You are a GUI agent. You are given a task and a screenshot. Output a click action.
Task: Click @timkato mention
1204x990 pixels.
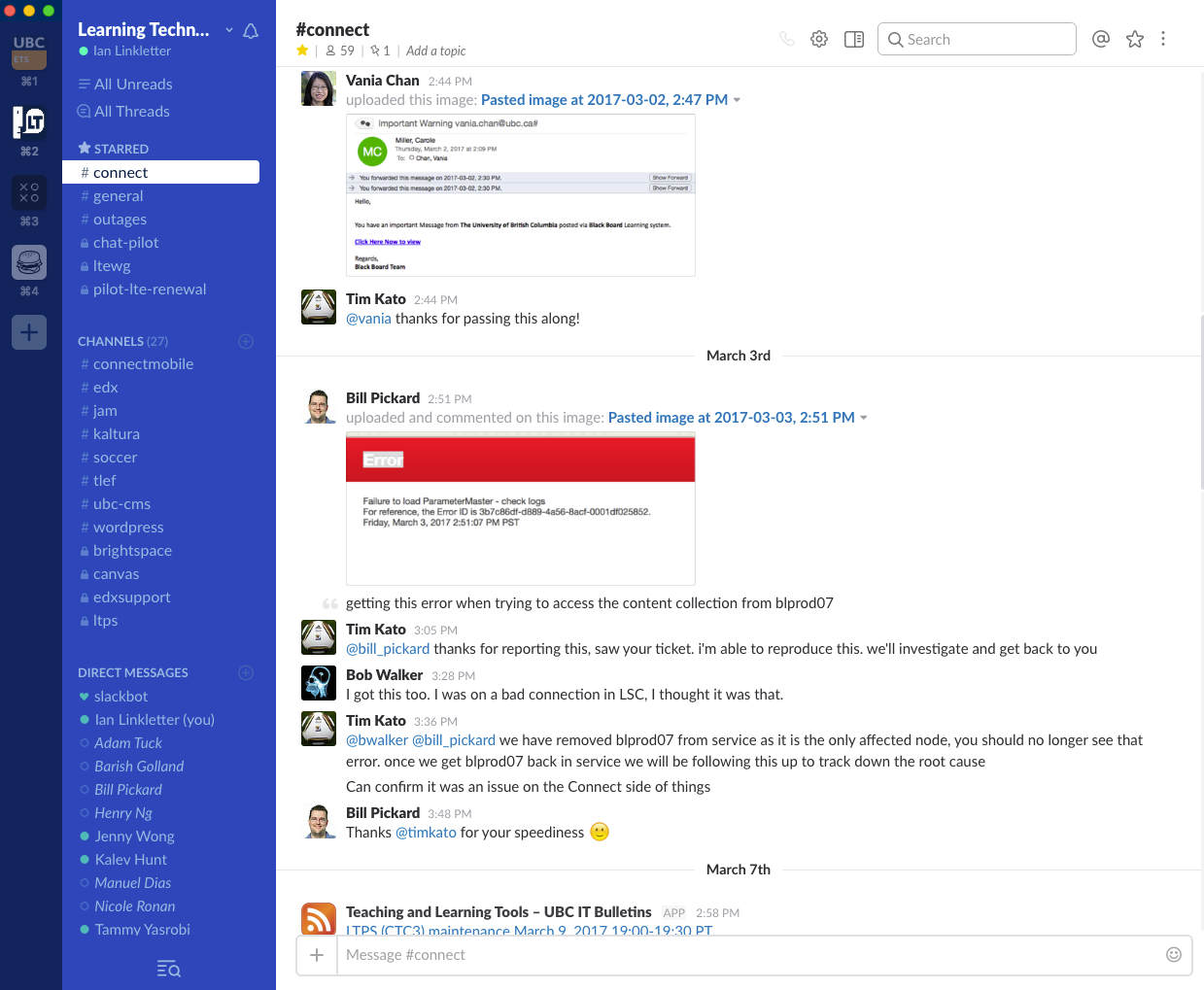(426, 833)
